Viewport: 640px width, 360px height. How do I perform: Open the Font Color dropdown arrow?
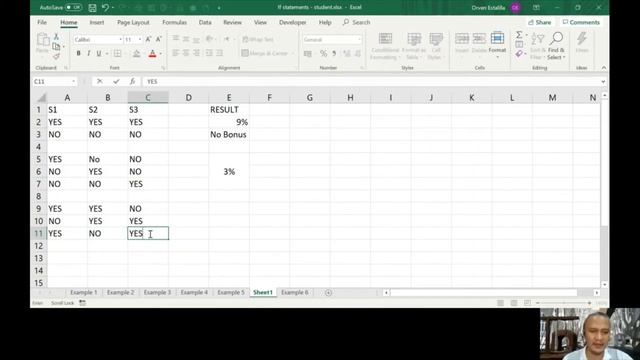point(161,53)
